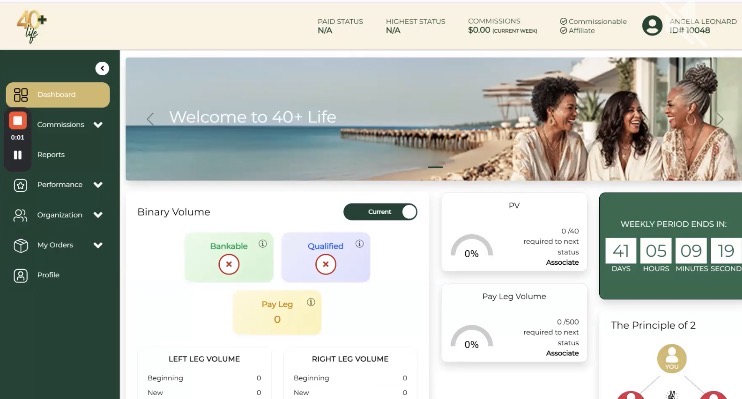Pause the screen recording
Image resolution: width=742 pixels, height=399 pixels.
point(18,155)
